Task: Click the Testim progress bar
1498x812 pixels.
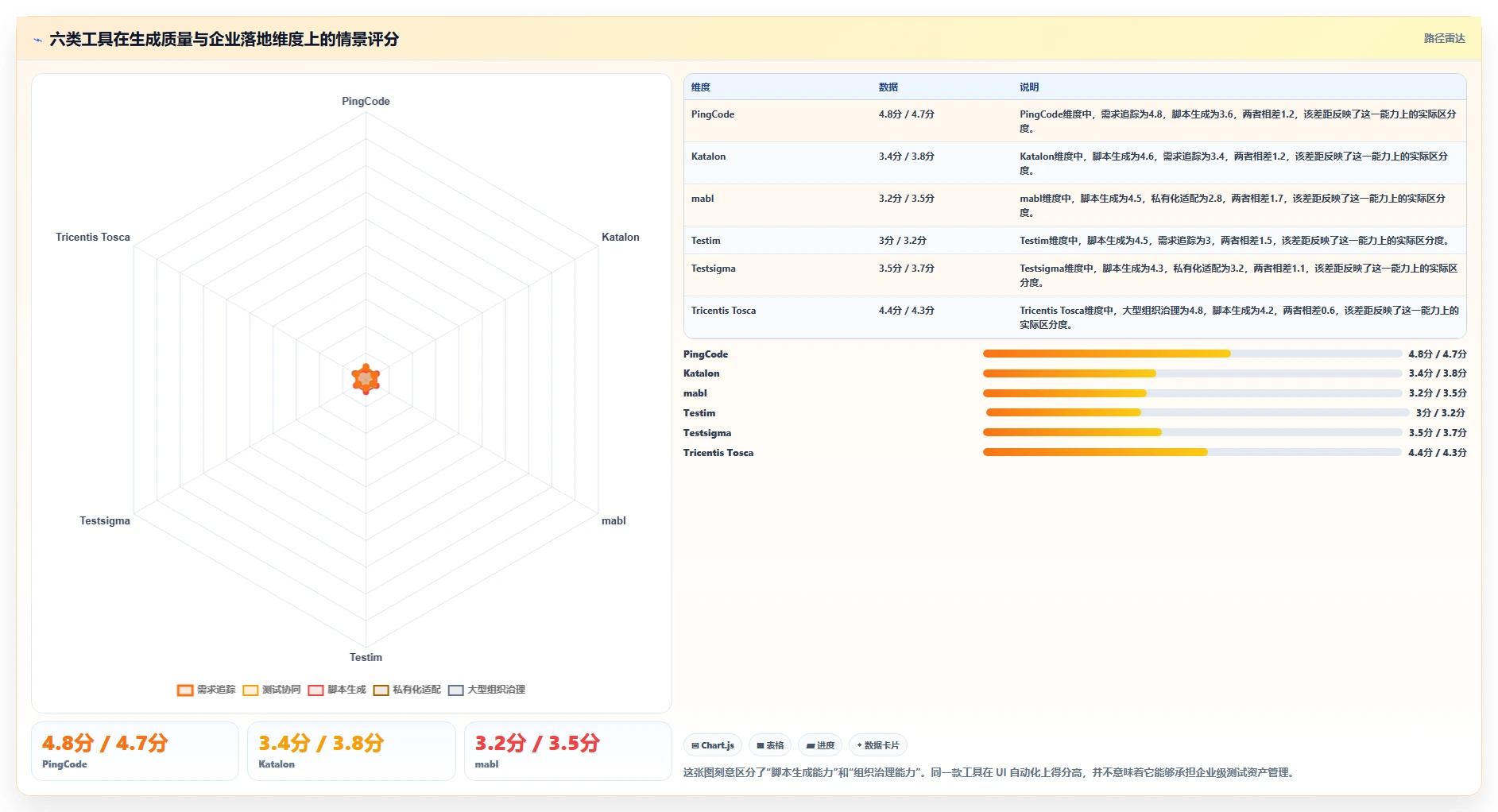Action: tap(1198, 412)
